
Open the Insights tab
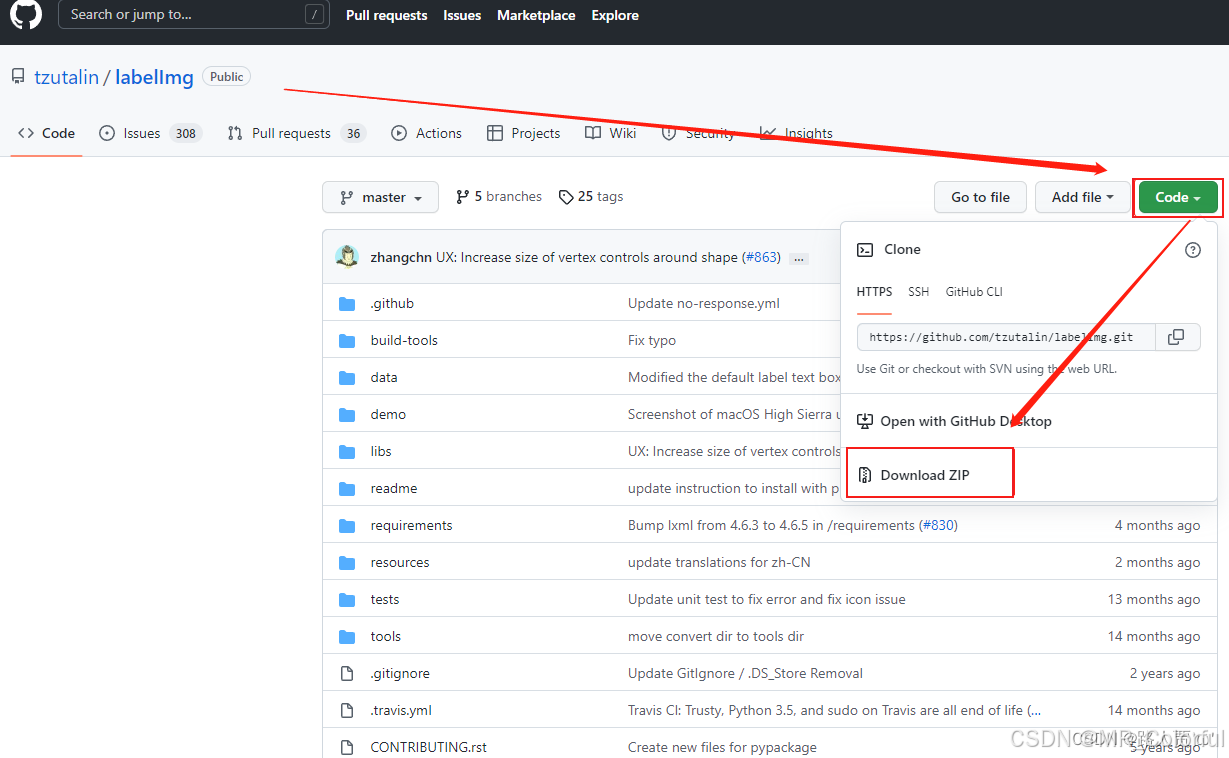click(x=797, y=133)
